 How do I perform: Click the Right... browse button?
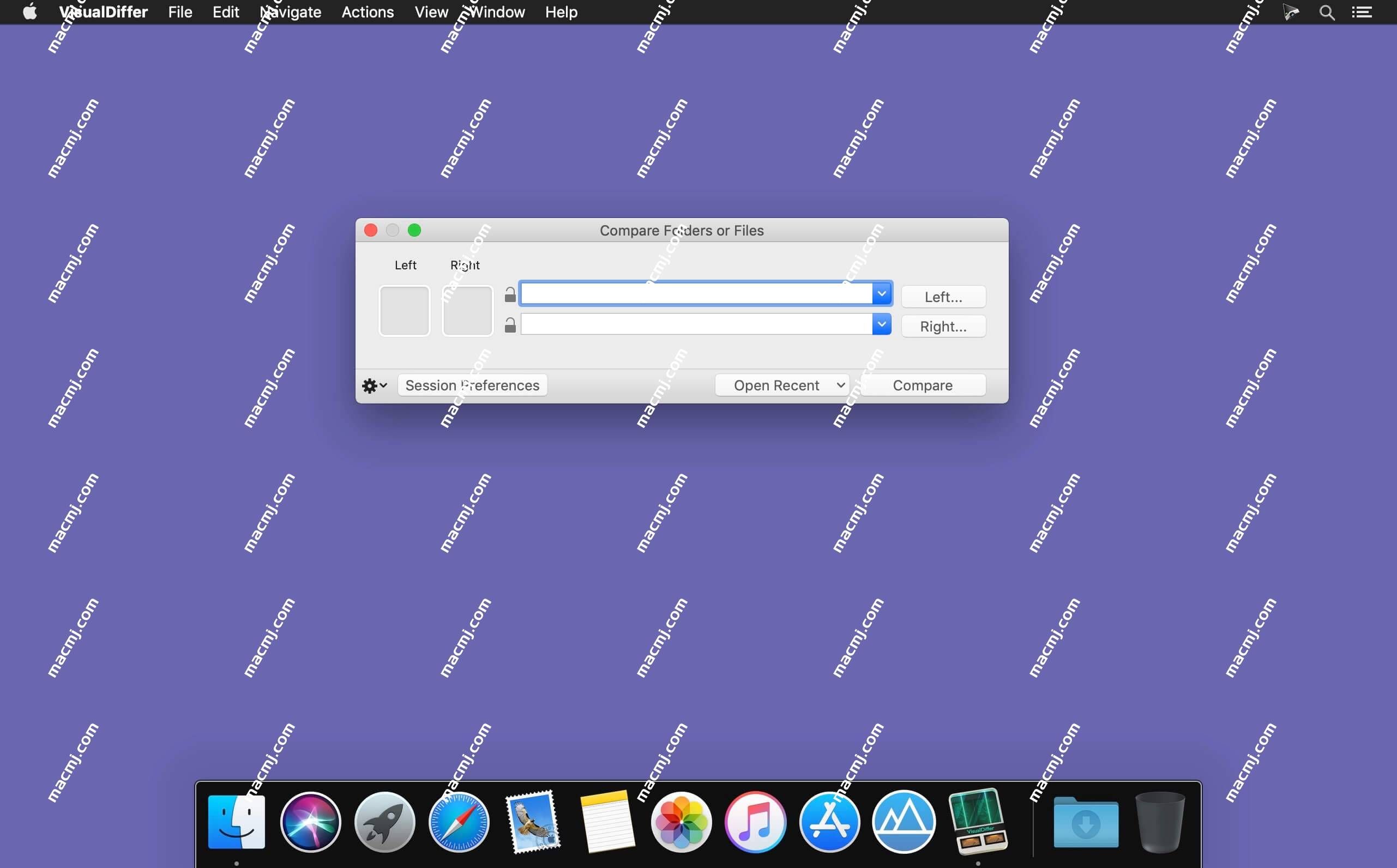[x=942, y=325]
